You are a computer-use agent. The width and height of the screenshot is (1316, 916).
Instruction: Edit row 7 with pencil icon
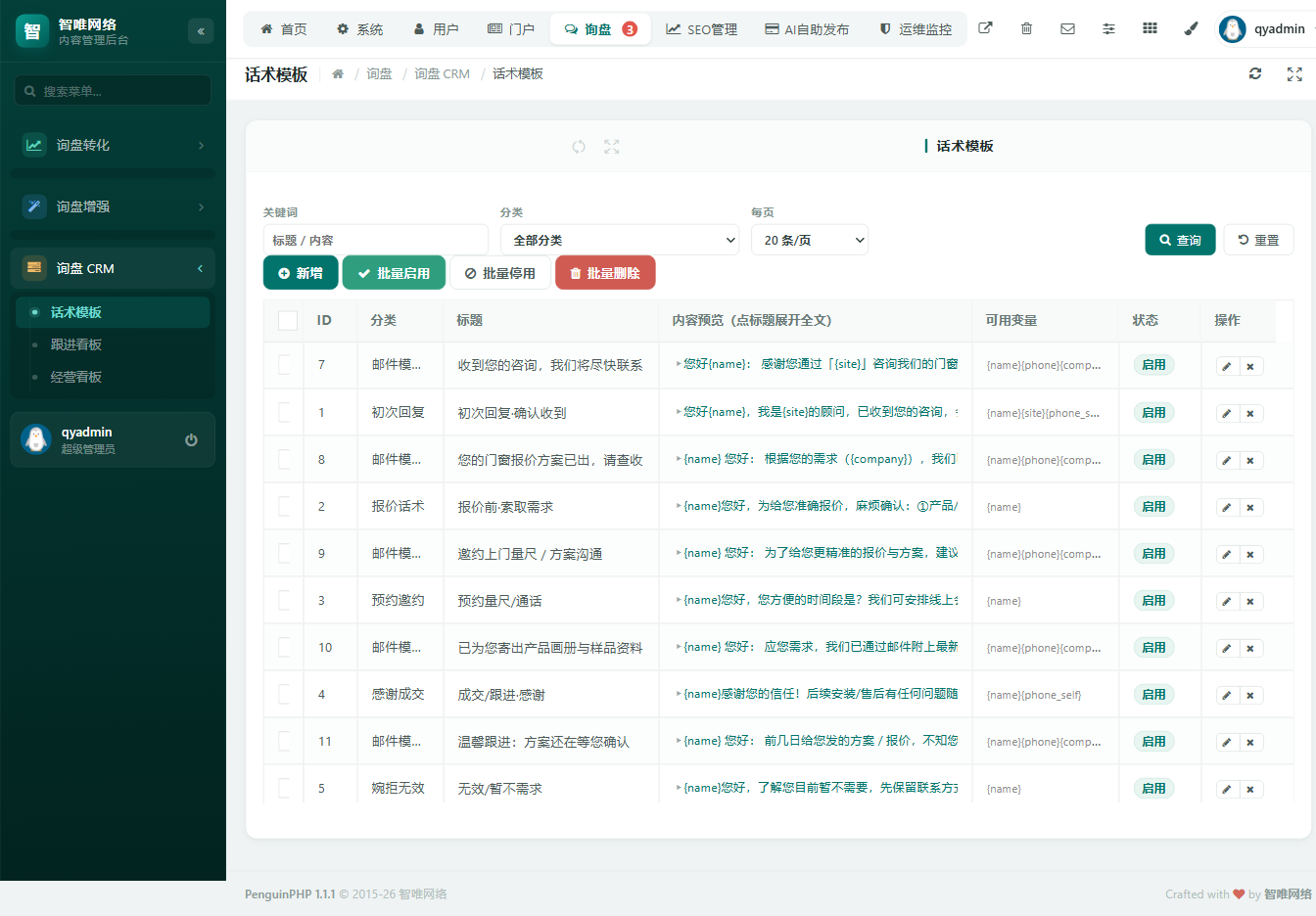1227,366
